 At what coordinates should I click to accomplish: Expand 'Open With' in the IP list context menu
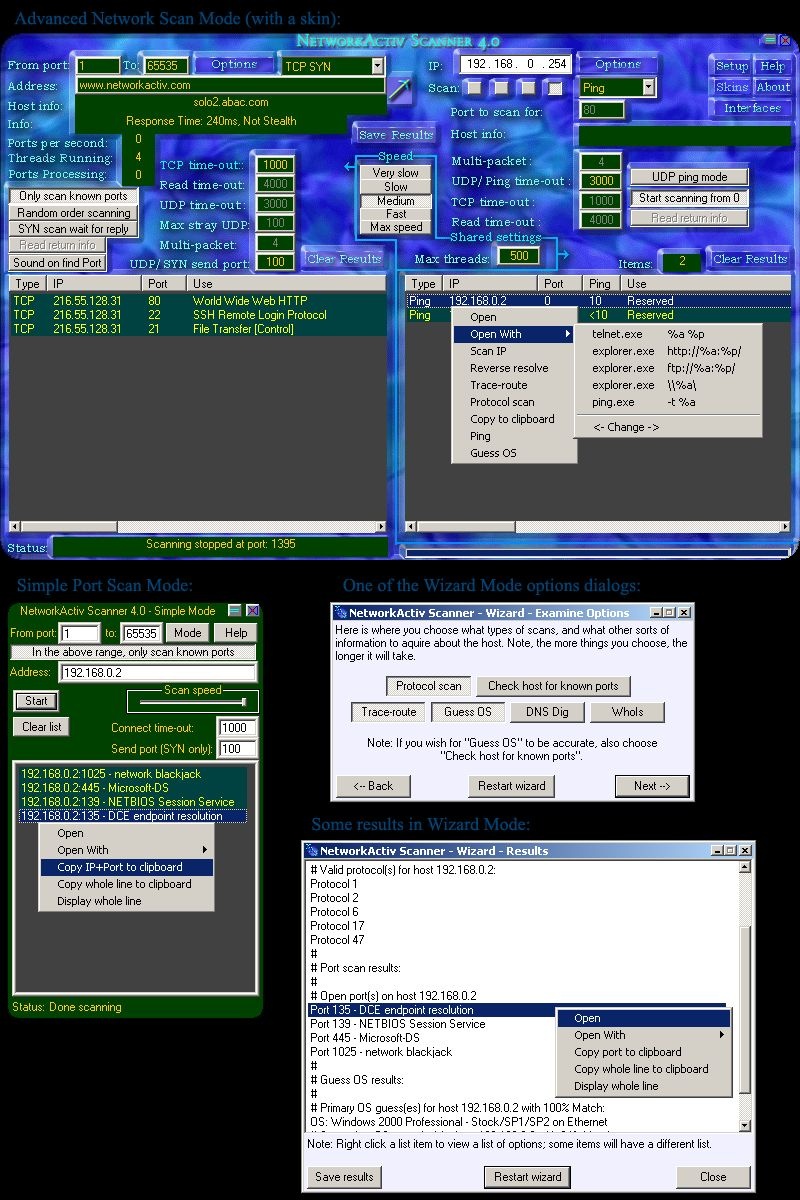[515, 334]
